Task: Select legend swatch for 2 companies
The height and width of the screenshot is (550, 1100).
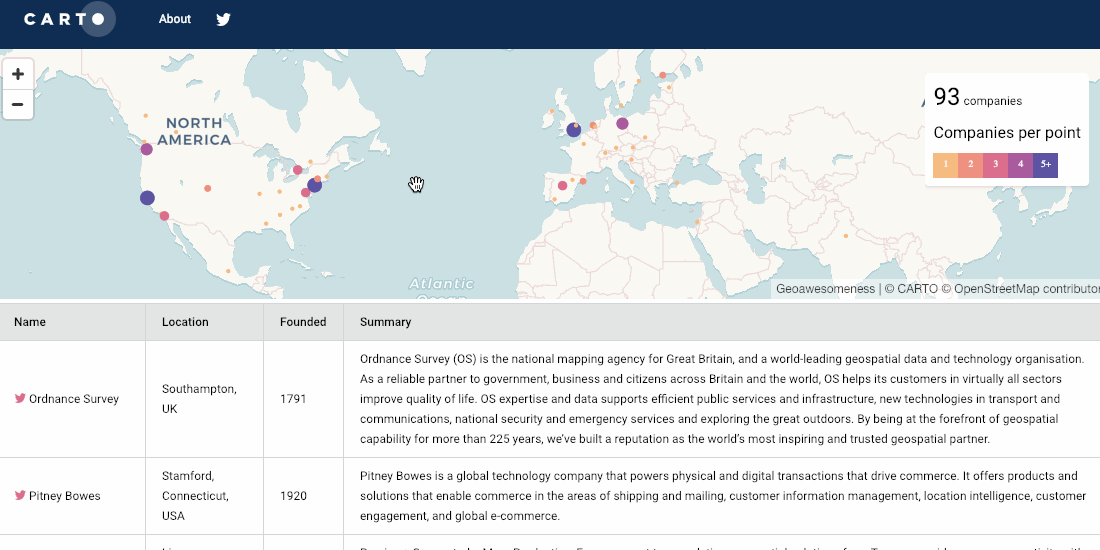Action: point(971,165)
